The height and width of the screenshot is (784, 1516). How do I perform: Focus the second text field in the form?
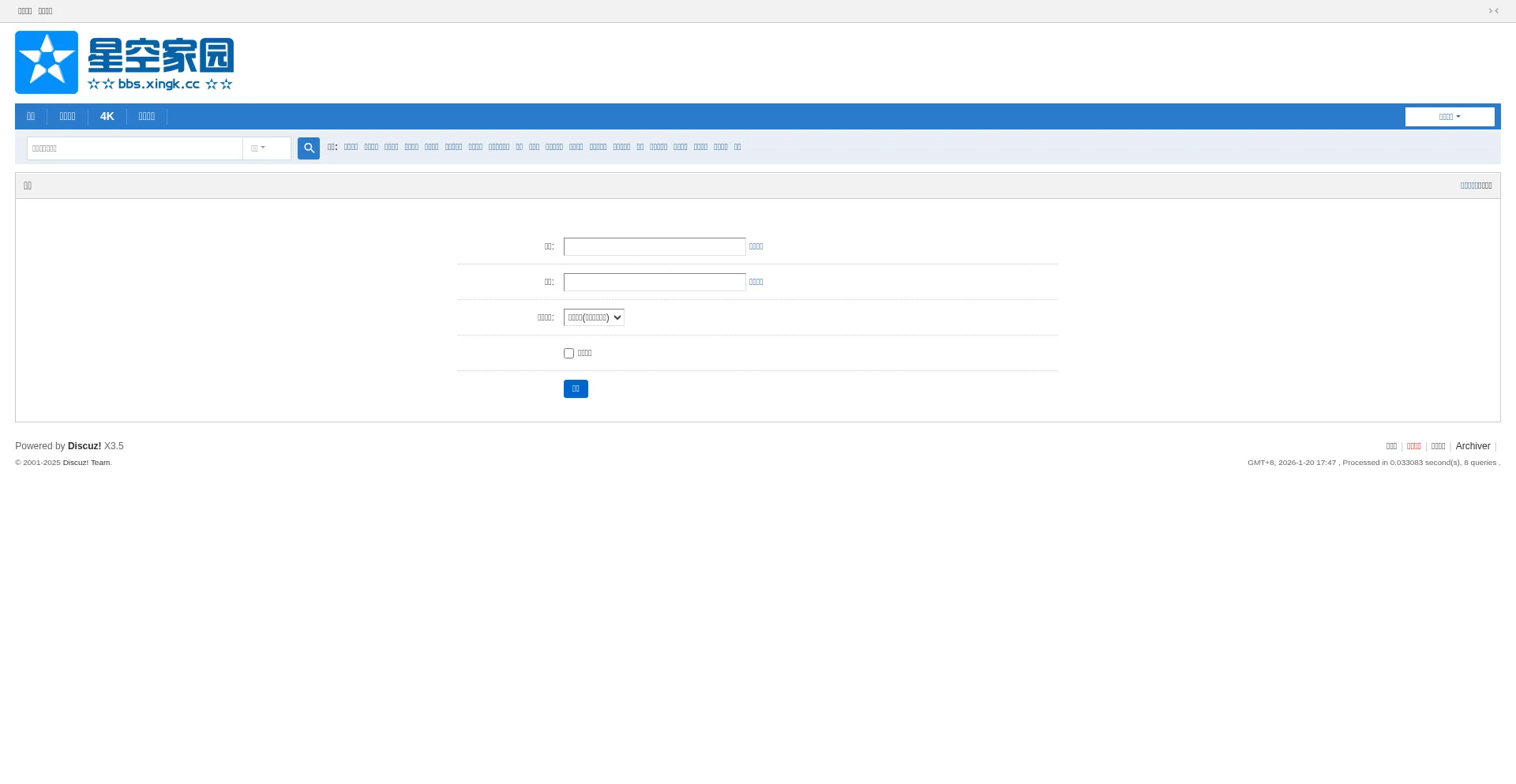[655, 283]
